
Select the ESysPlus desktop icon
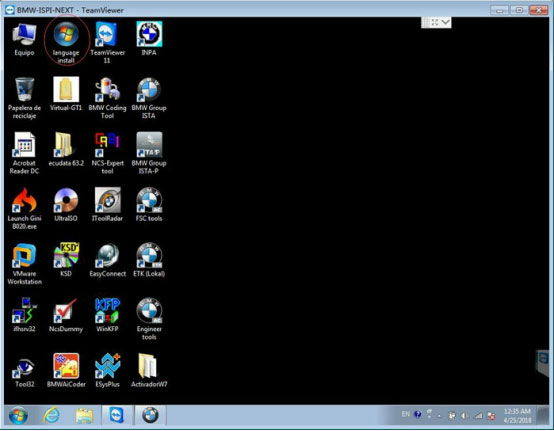[x=107, y=371]
